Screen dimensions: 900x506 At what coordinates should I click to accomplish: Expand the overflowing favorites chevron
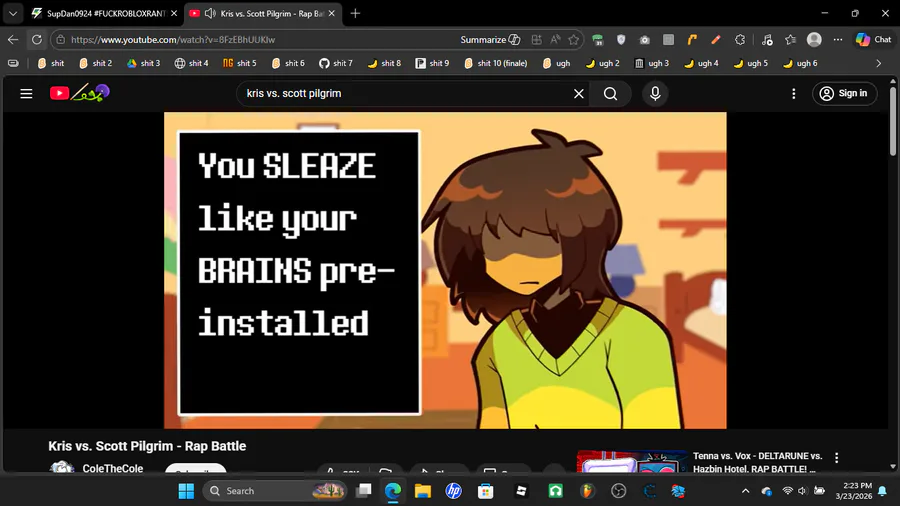point(879,63)
